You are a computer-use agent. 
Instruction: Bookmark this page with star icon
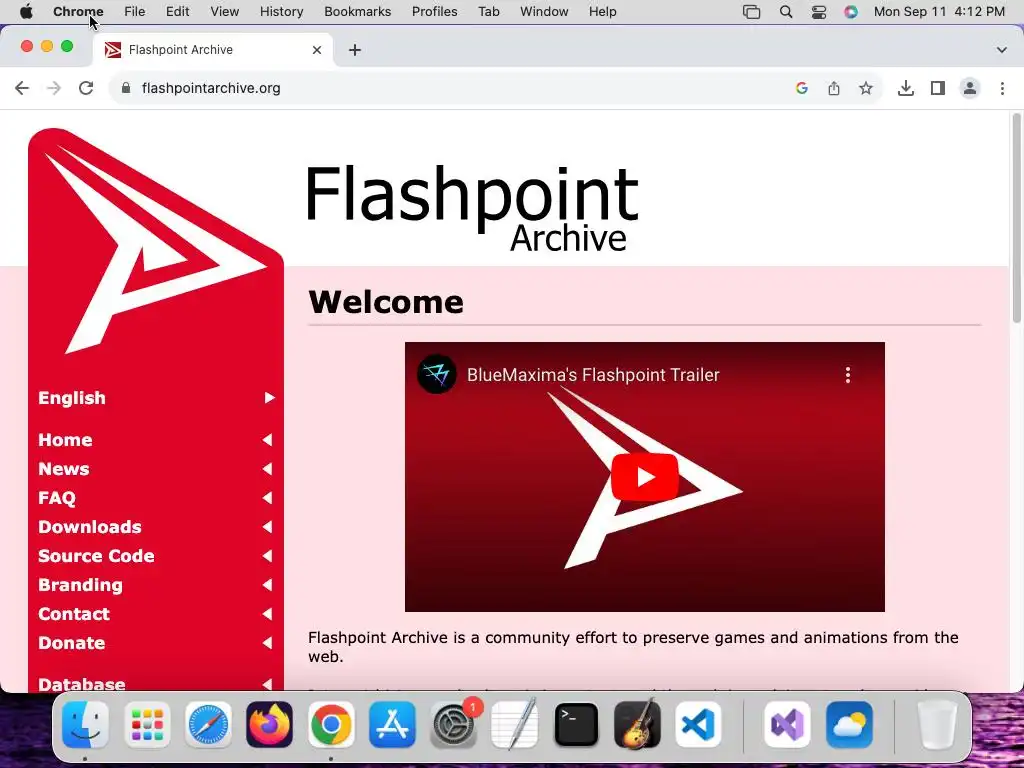click(x=866, y=88)
